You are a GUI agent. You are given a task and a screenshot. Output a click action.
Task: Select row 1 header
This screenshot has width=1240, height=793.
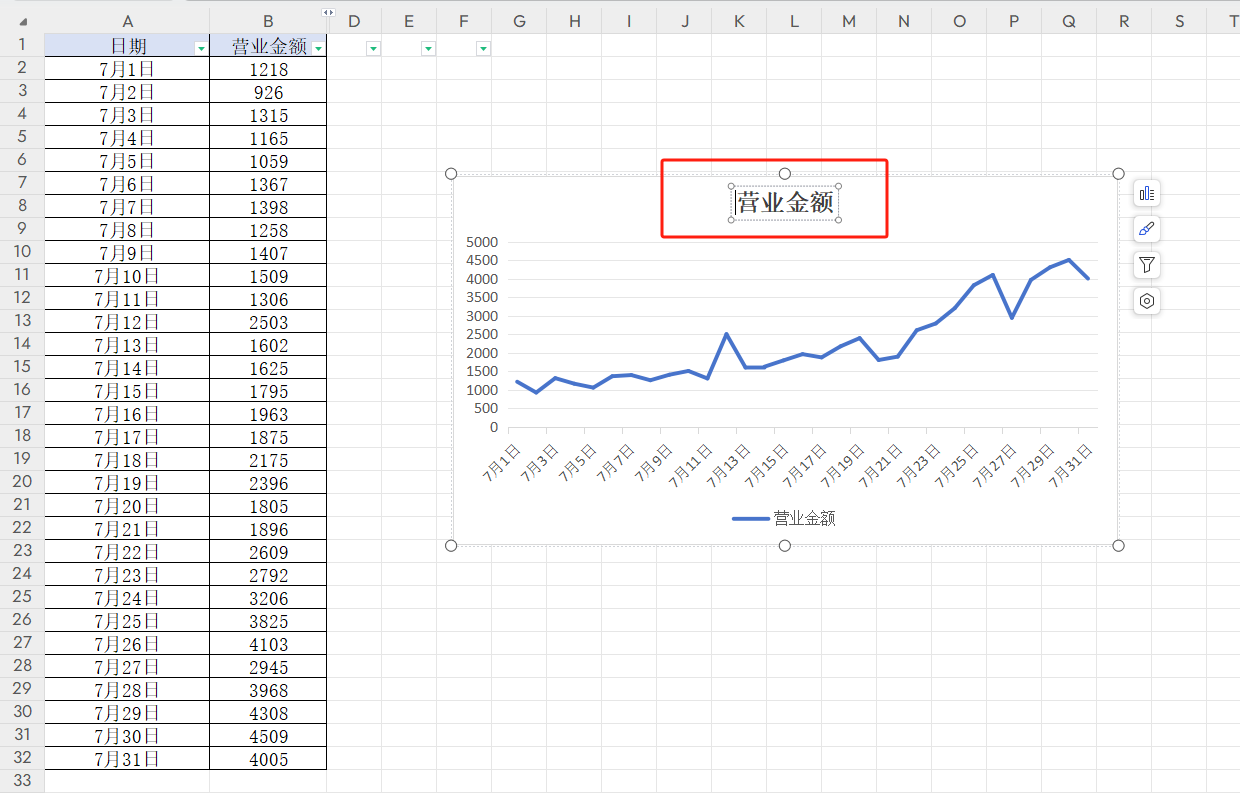22,45
